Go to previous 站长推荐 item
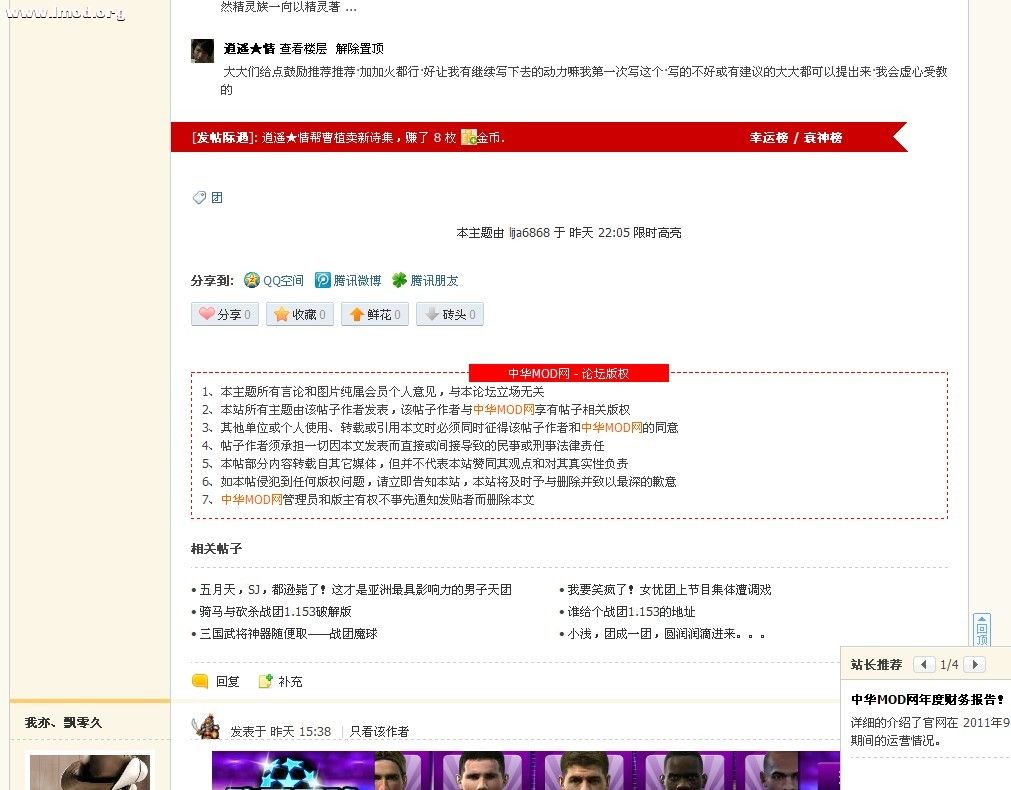The image size is (1011, 790). point(925,664)
